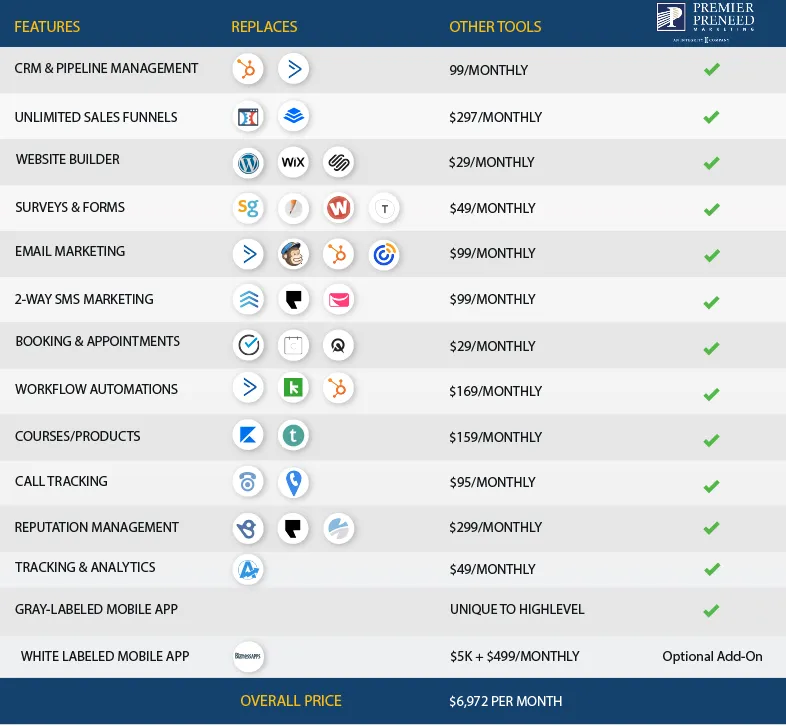Click the green checkmark for 2-Way SMS Marketing

(711, 302)
